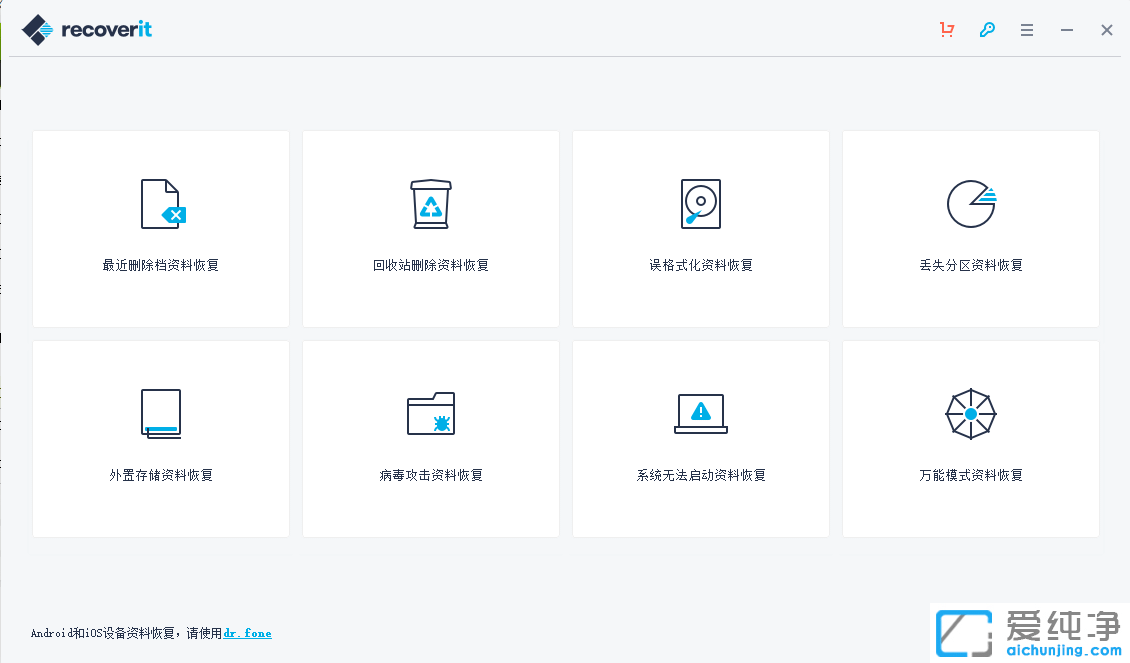Open the hamburger menu in title bar
The height and width of the screenshot is (663, 1130).
[1027, 30]
